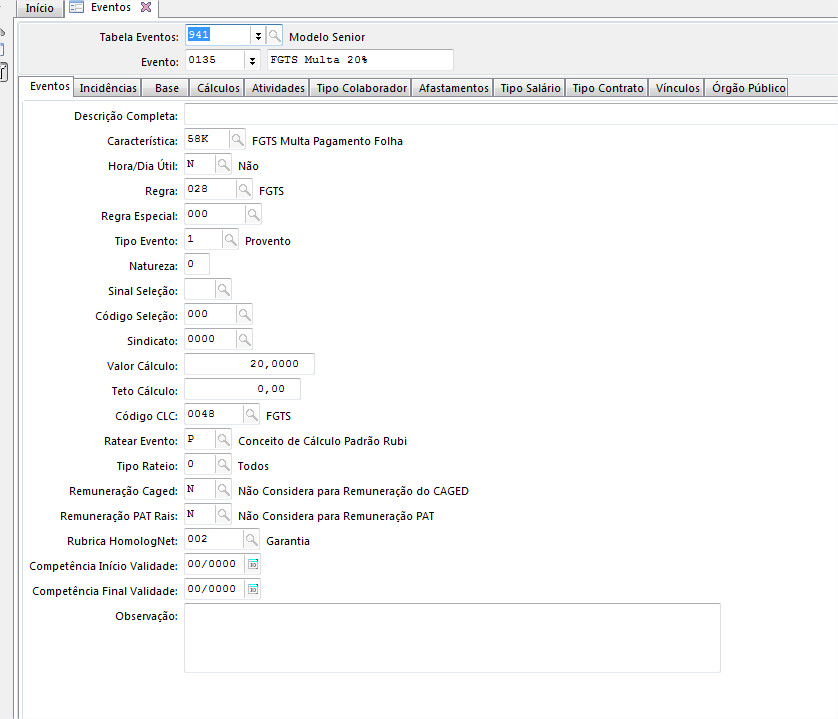The image size is (838, 719).
Task: Search values for Hora/Dia Útil
Action: (x=223, y=165)
